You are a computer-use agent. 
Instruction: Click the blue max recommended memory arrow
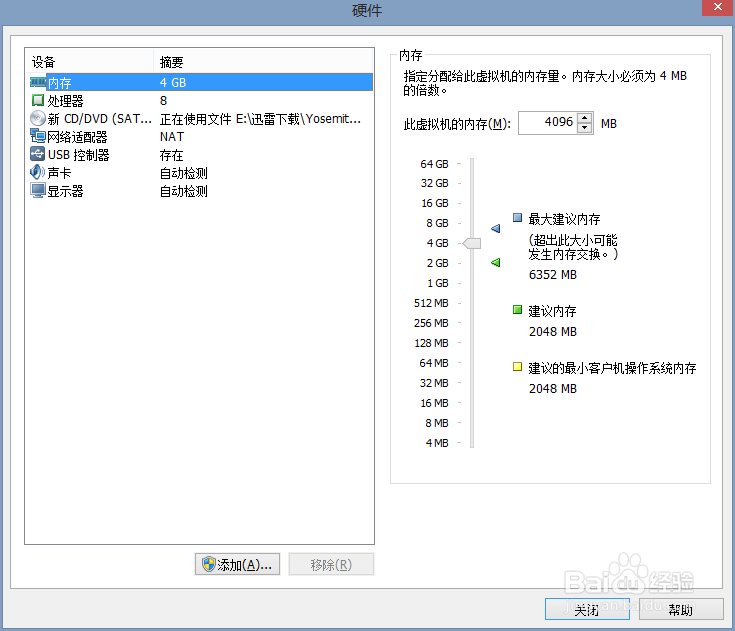click(495, 228)
